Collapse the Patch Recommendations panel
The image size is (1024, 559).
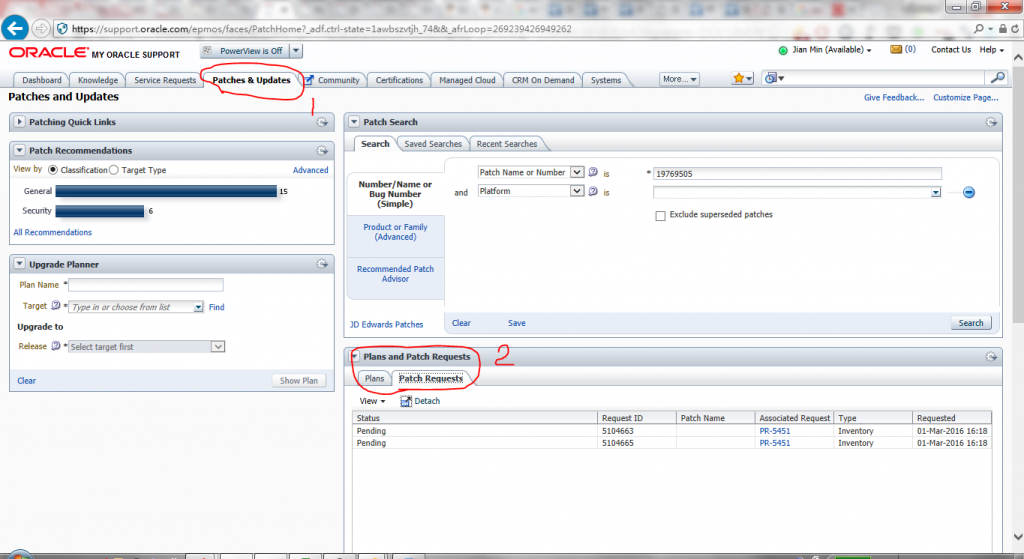(x=20, y=151)
